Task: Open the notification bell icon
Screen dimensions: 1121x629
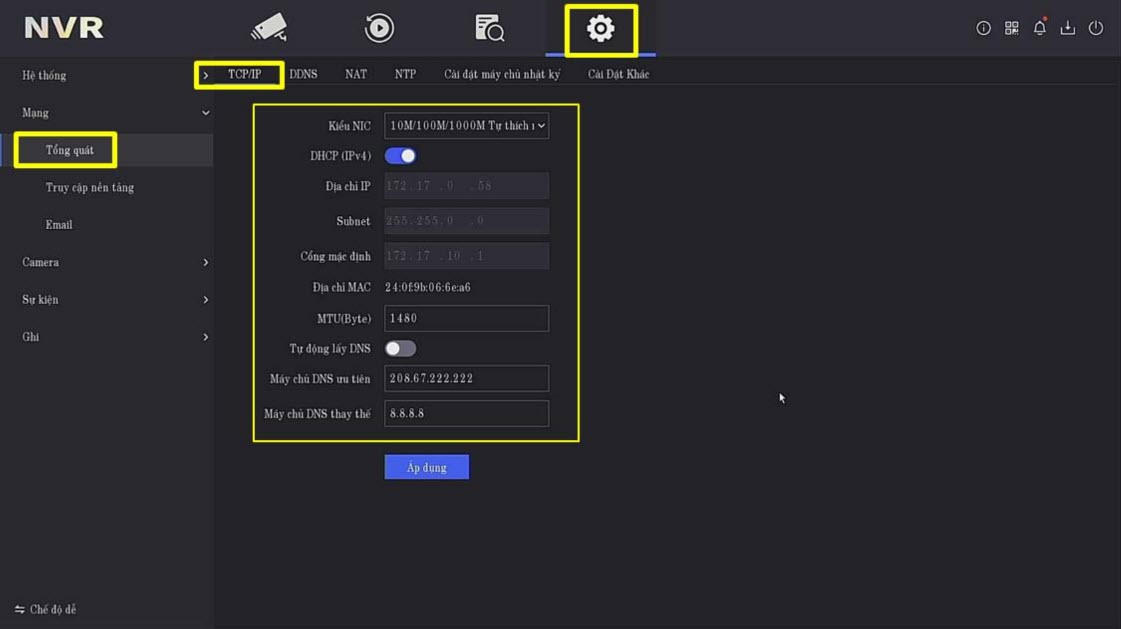Action: coord(1039,28)
